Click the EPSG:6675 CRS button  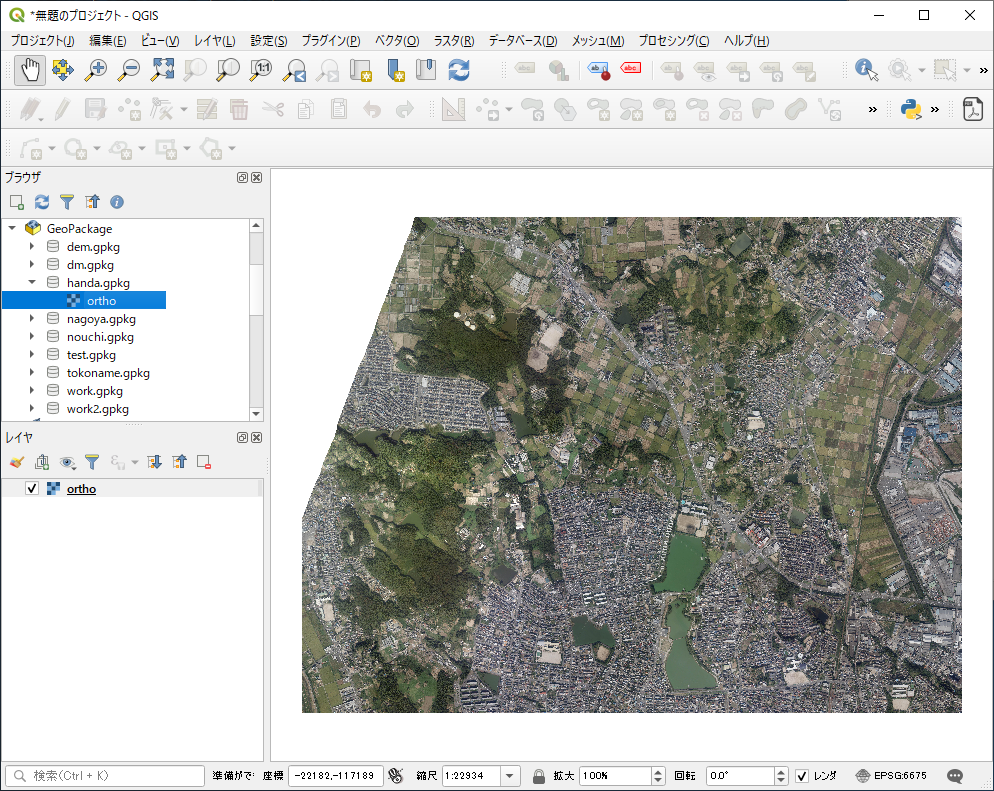892,776
